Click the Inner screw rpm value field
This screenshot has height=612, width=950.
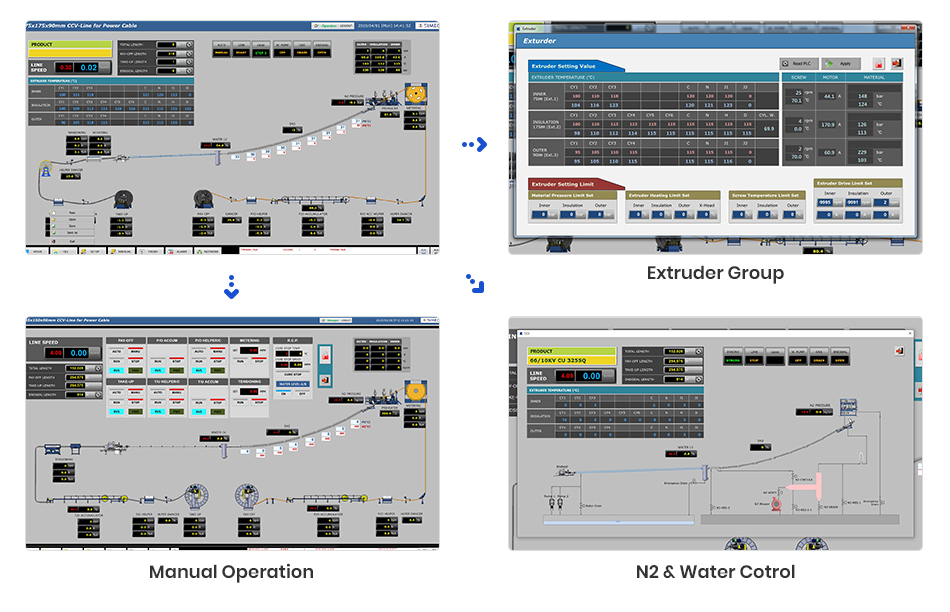[x=796, y=92]
